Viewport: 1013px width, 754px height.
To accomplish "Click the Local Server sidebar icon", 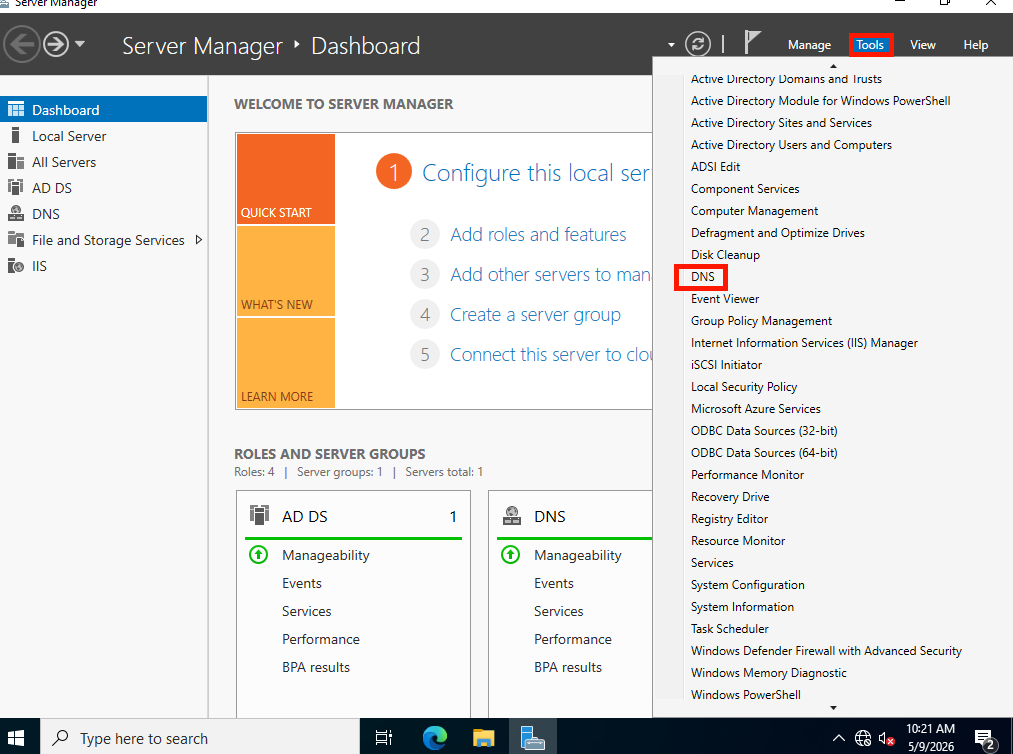I will point(16,136).
